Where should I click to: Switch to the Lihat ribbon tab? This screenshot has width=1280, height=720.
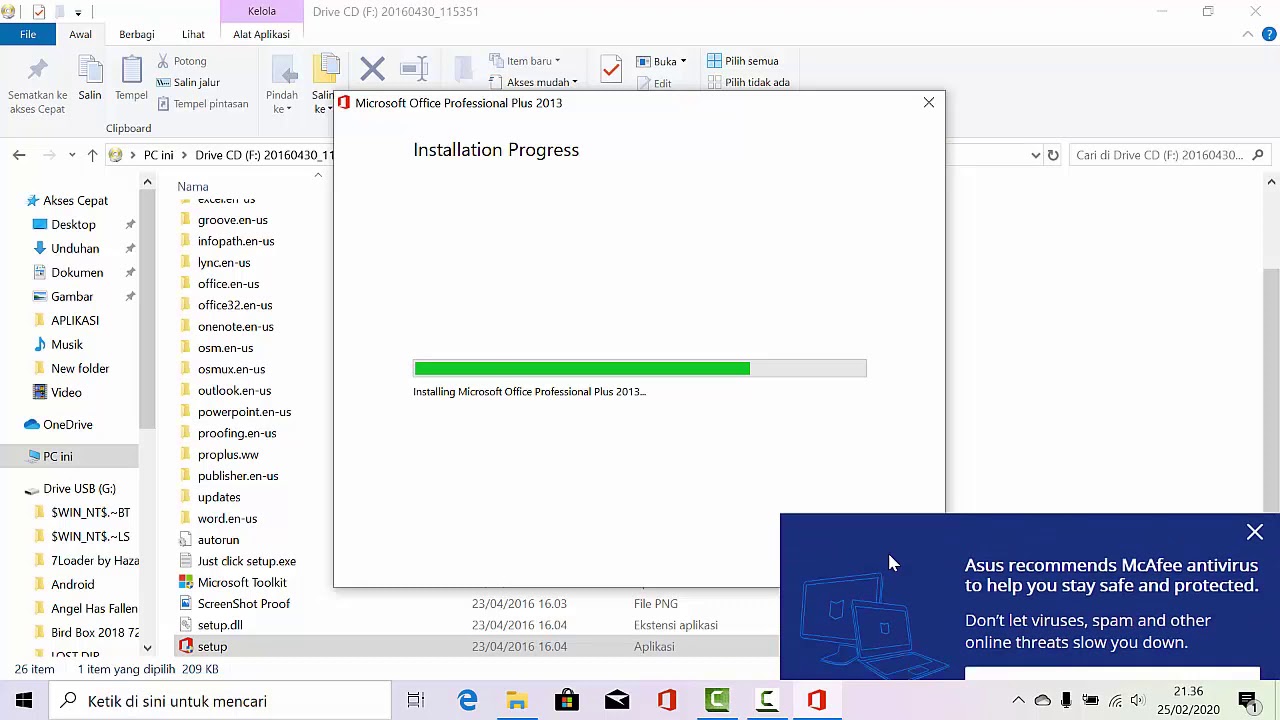click(x=193, y=34)
